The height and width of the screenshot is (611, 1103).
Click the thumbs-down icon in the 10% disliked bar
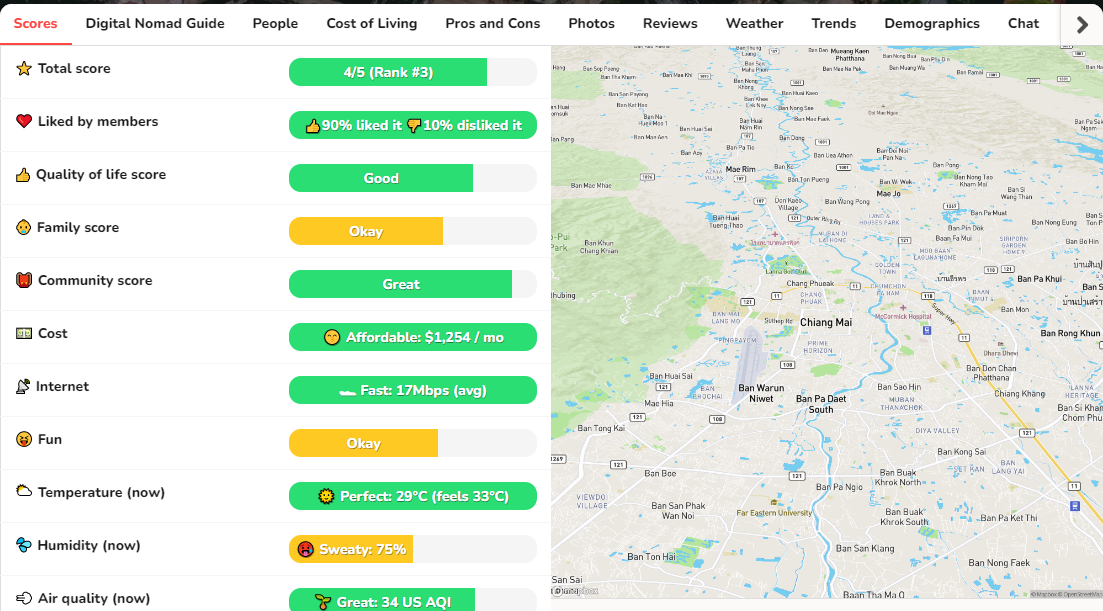click(x=414, y=126)
